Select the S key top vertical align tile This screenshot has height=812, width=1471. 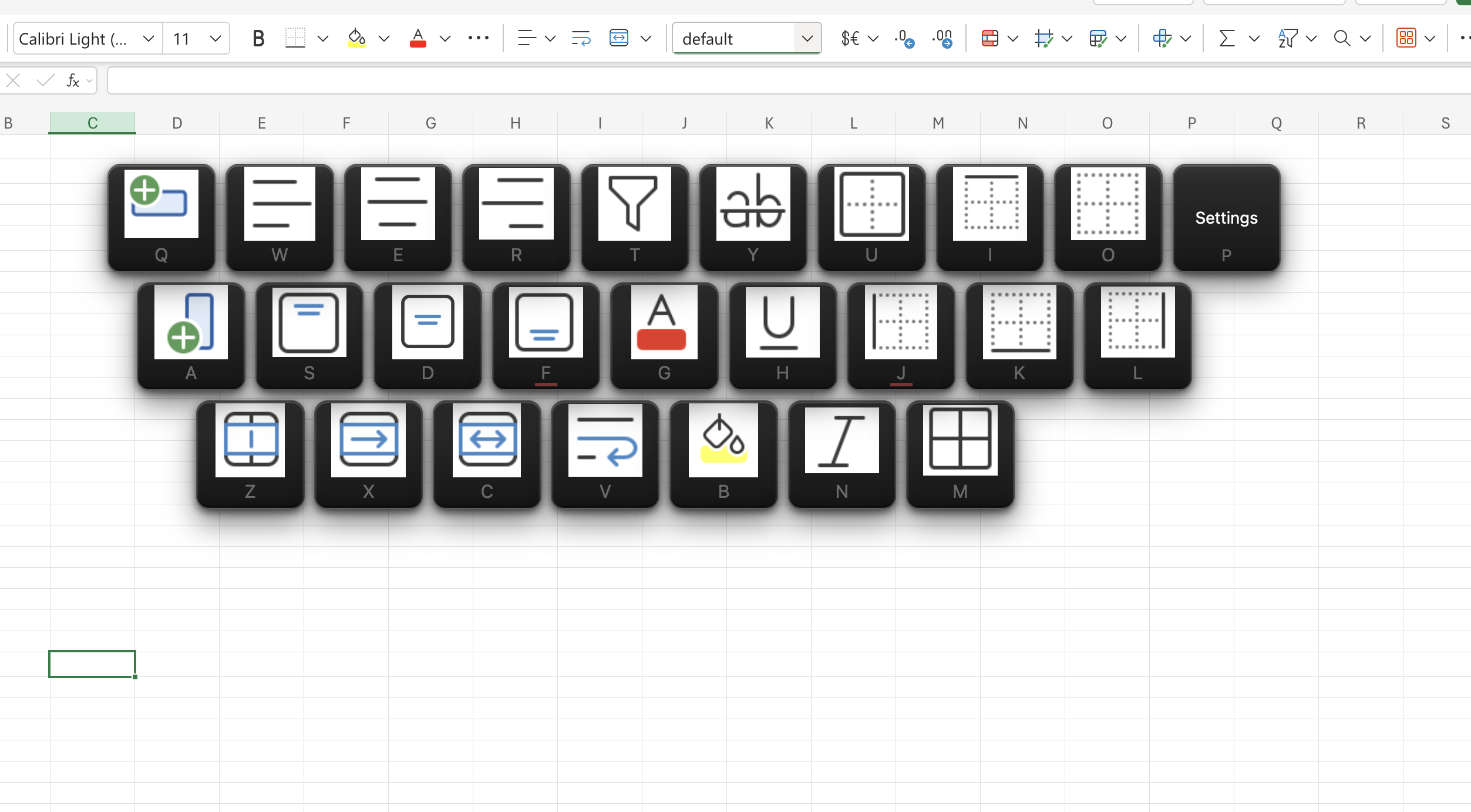309,336
